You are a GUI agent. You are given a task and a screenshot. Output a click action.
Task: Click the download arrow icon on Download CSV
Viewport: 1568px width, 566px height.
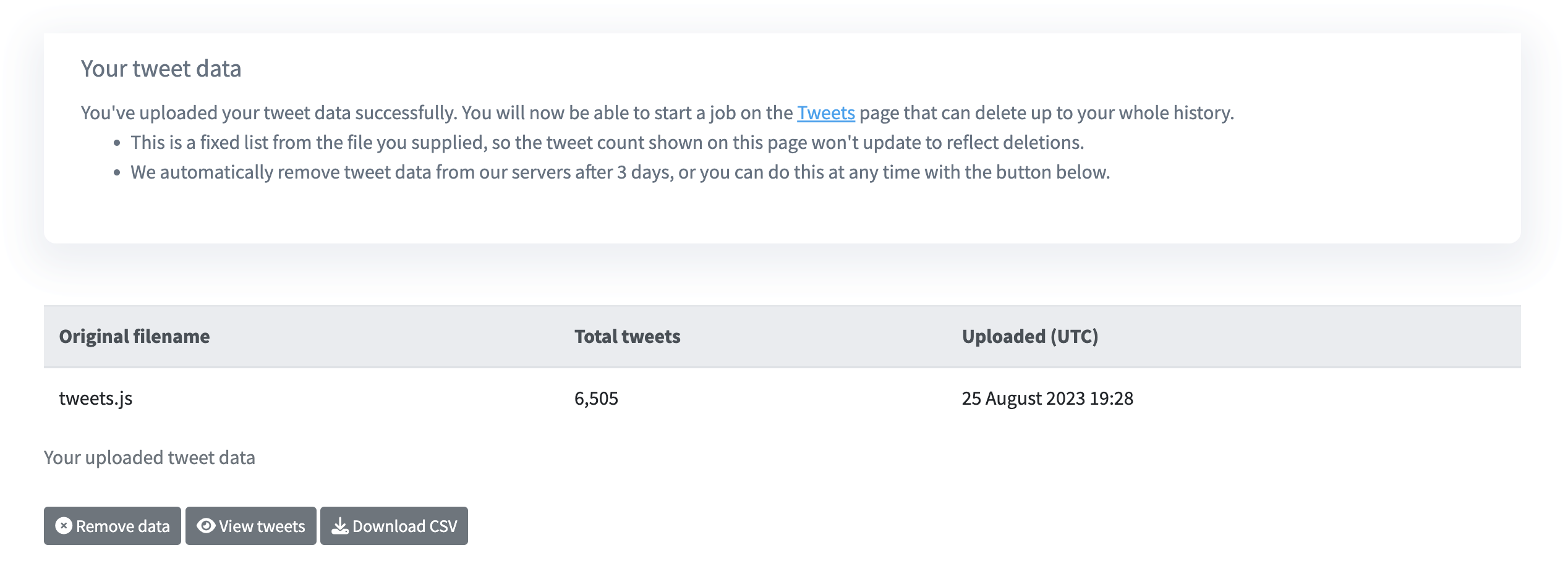(340, 526)
